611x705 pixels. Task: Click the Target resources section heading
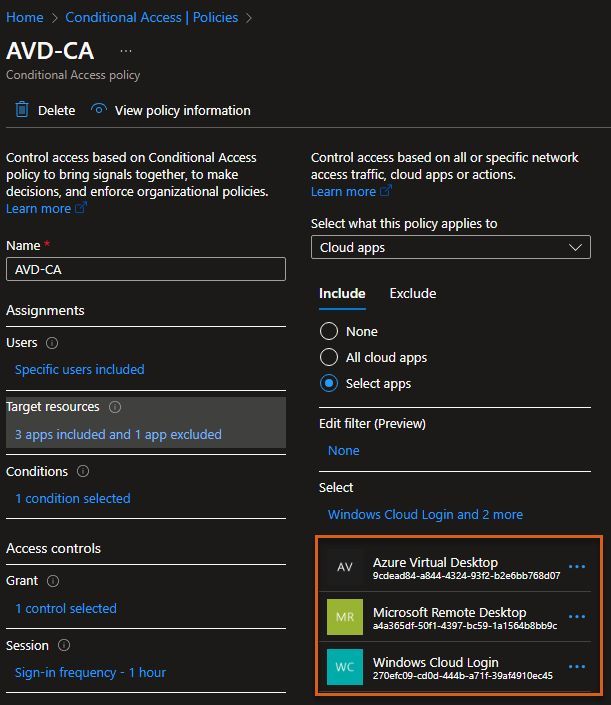[x=53, y=407]
